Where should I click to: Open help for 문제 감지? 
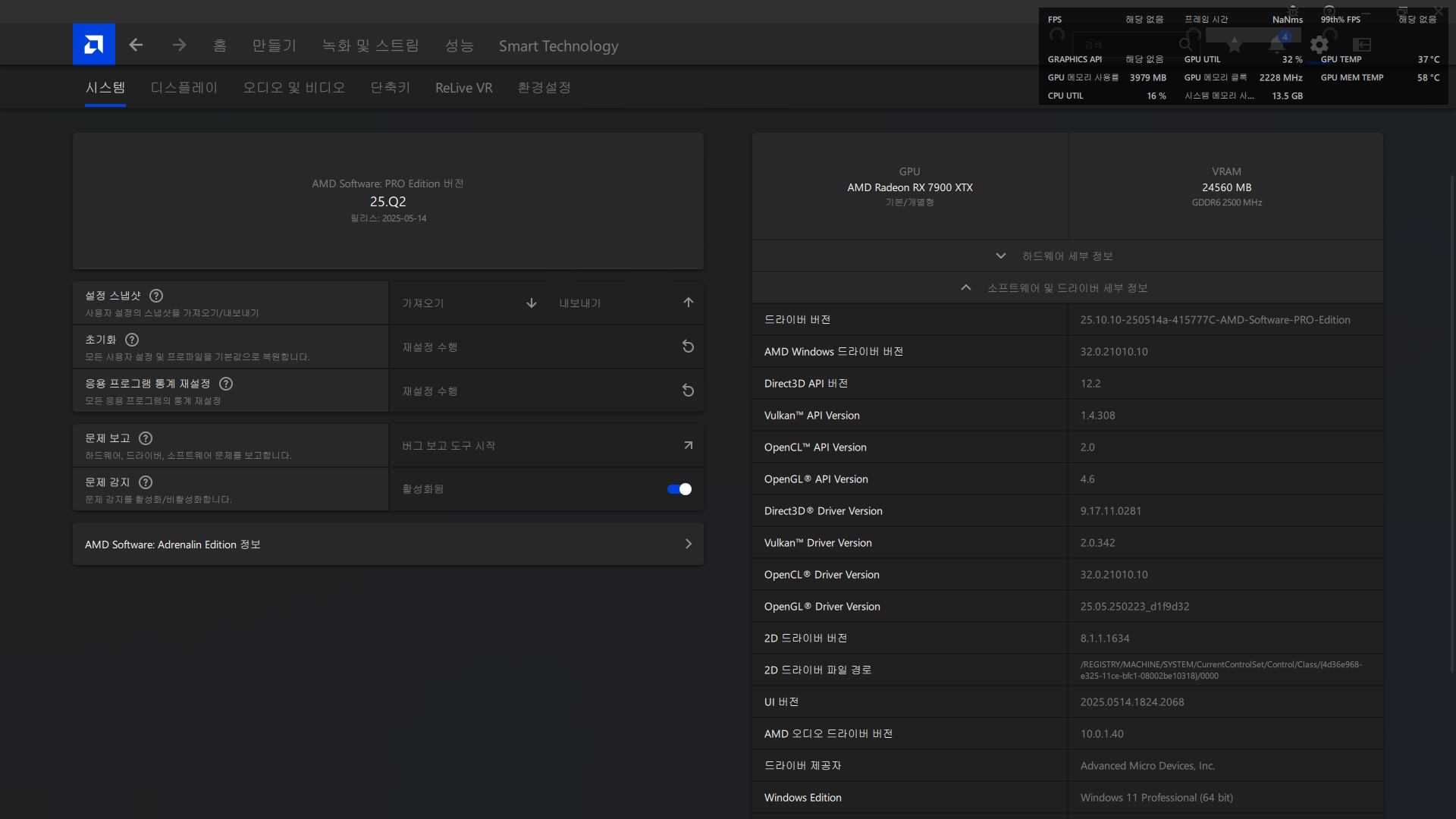(146, 482)
